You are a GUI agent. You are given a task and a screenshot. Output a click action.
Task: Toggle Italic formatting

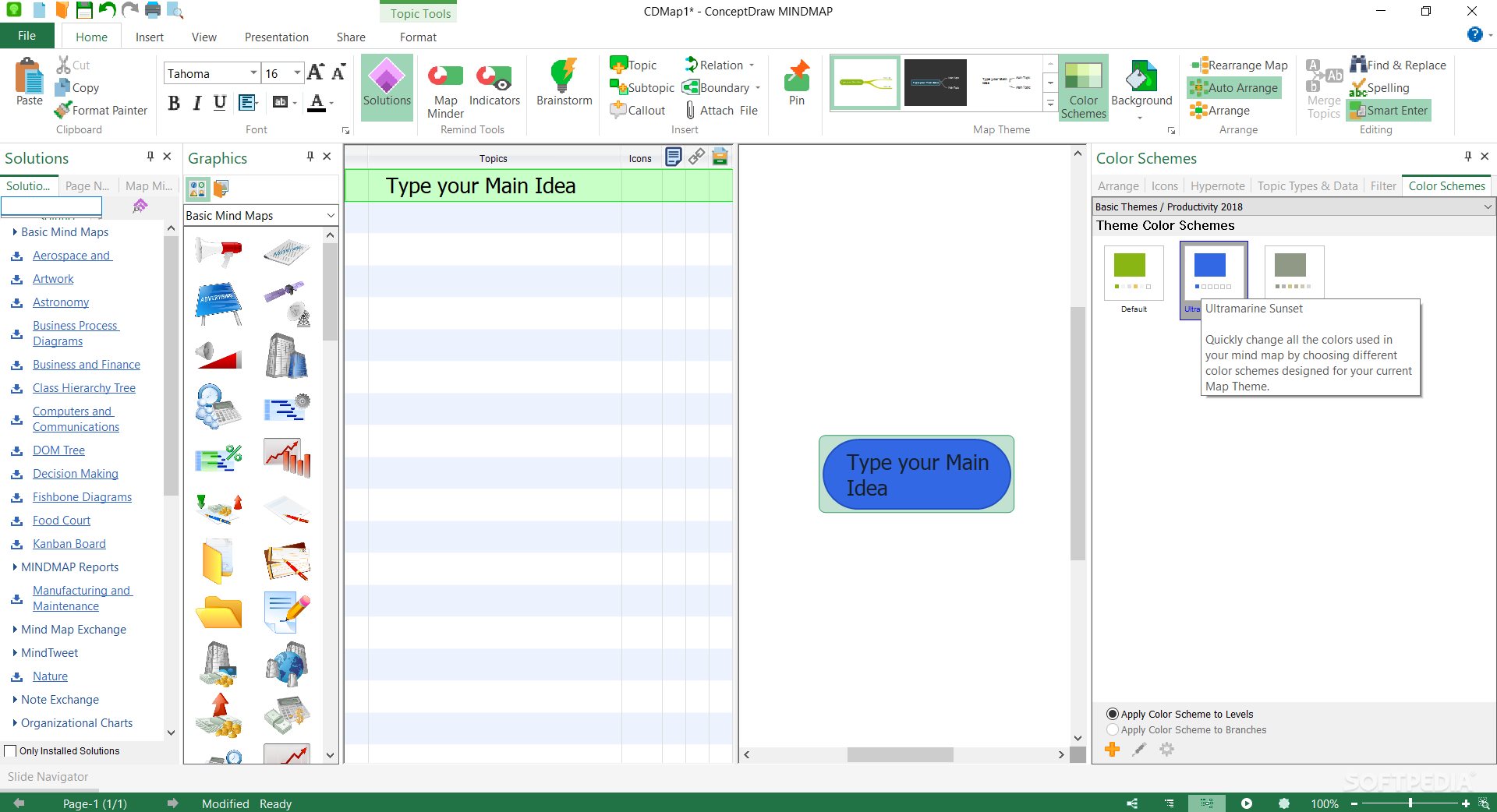197,103
